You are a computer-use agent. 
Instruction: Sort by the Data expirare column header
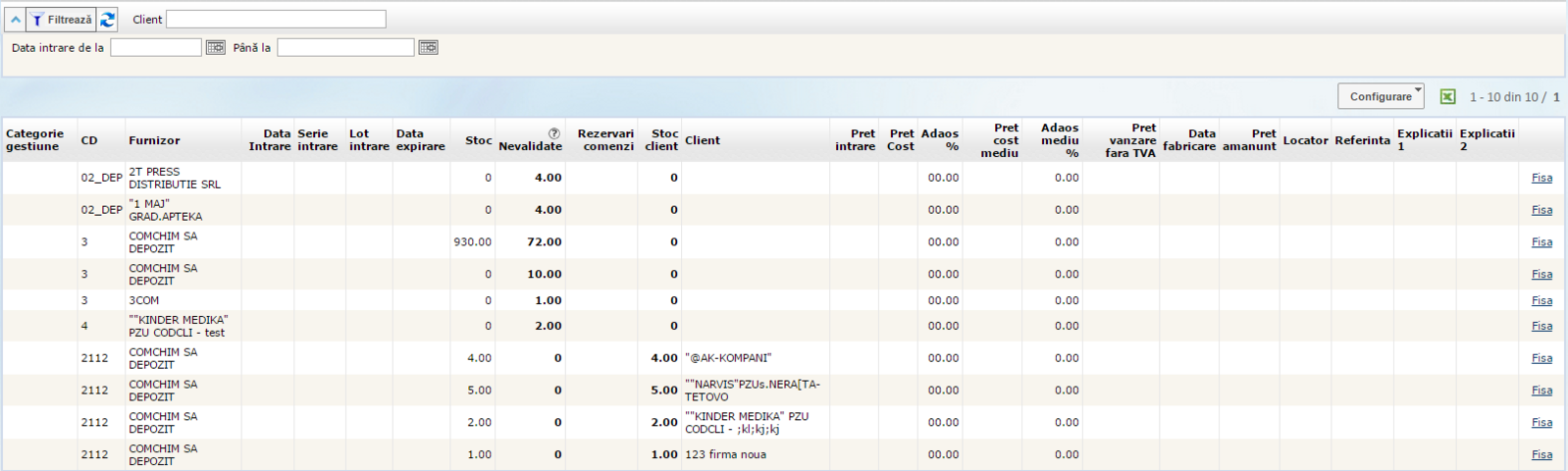(420, 140)
